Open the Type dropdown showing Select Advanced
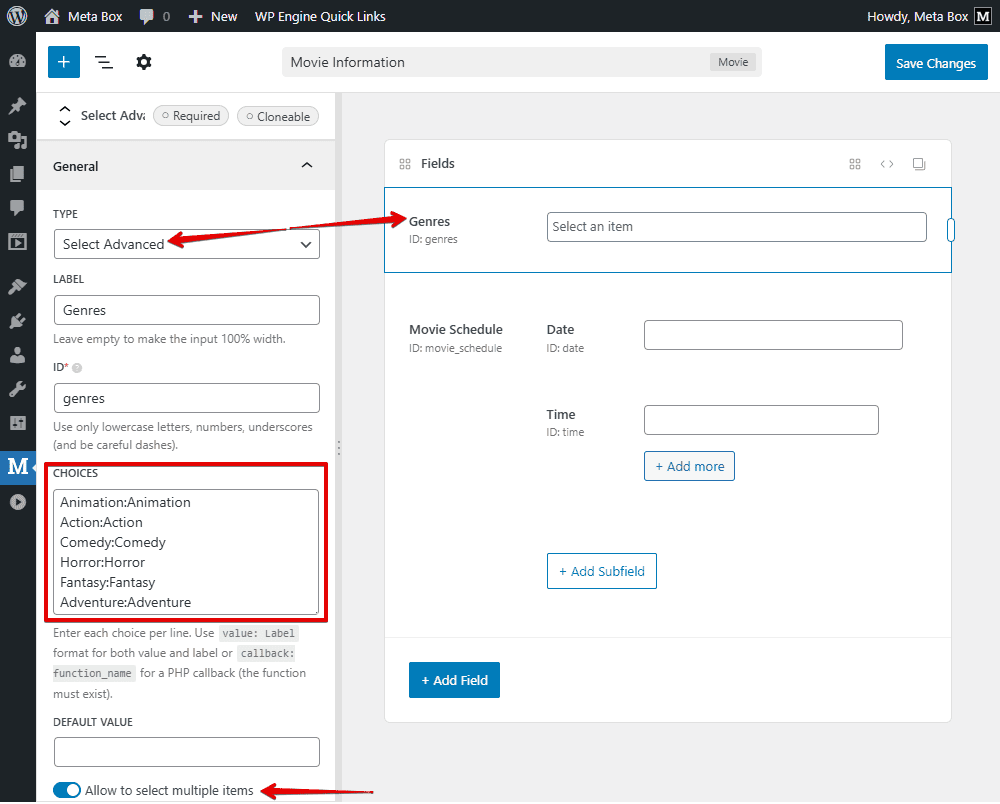 pos(187,244)
